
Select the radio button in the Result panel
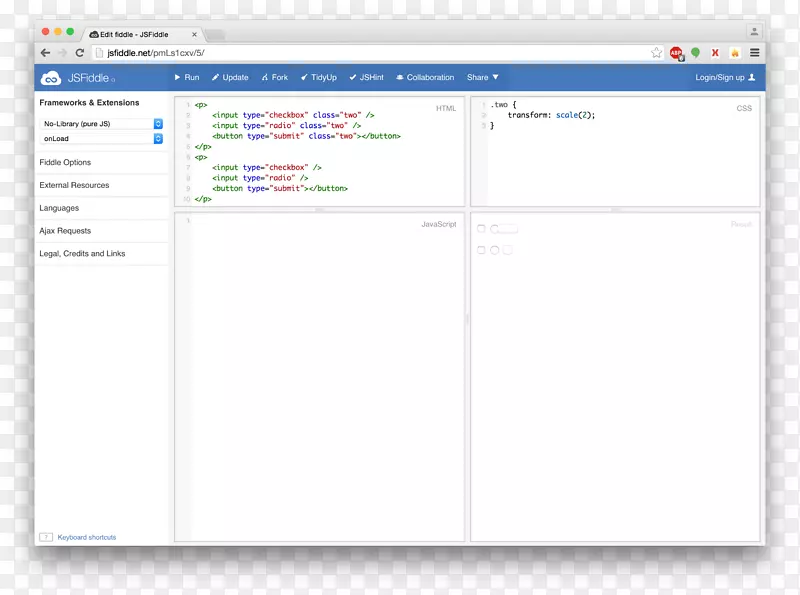[x=492, y=228]
